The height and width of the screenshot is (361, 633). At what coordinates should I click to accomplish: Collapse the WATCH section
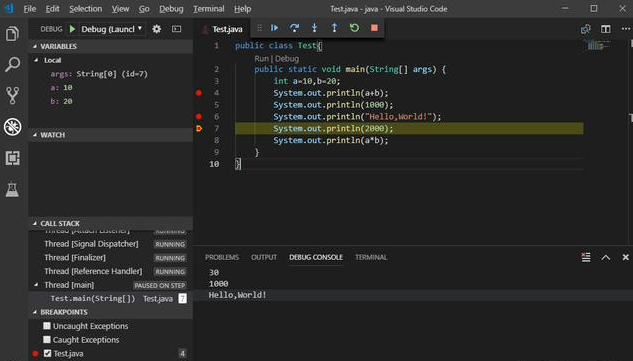111,135
